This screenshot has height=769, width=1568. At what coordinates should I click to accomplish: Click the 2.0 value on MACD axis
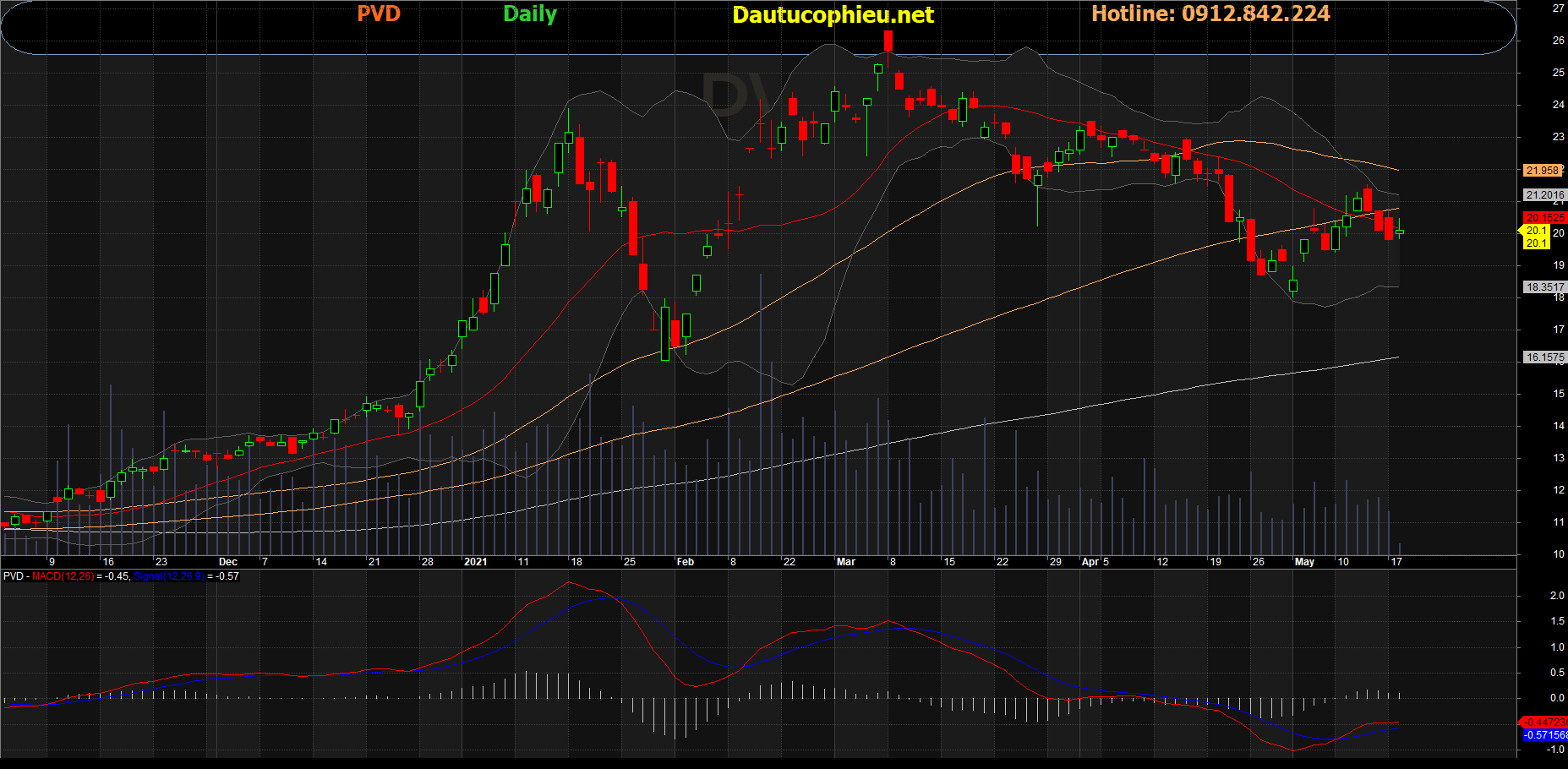(x=1557, y=596)
